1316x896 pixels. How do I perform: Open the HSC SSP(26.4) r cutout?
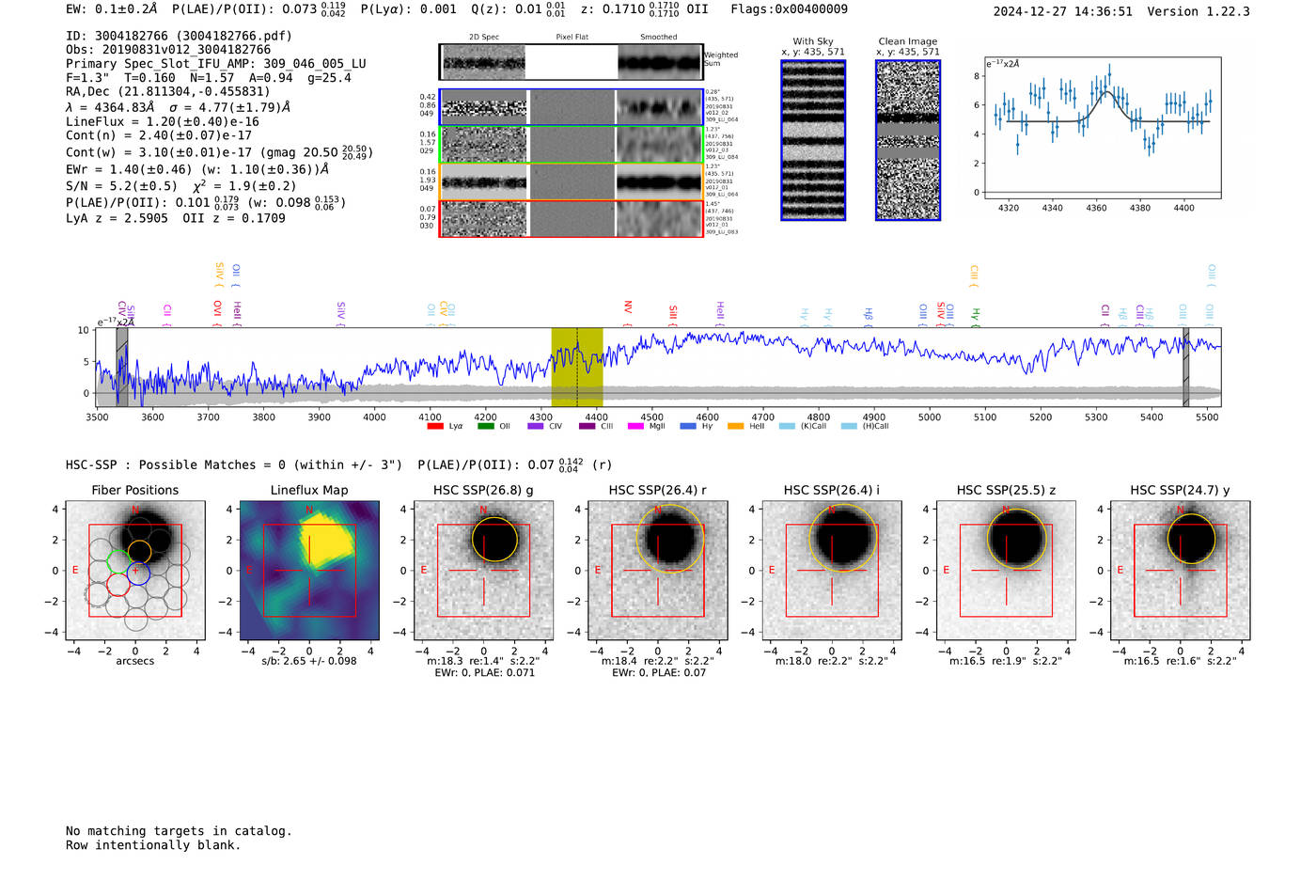click(658, 570)
